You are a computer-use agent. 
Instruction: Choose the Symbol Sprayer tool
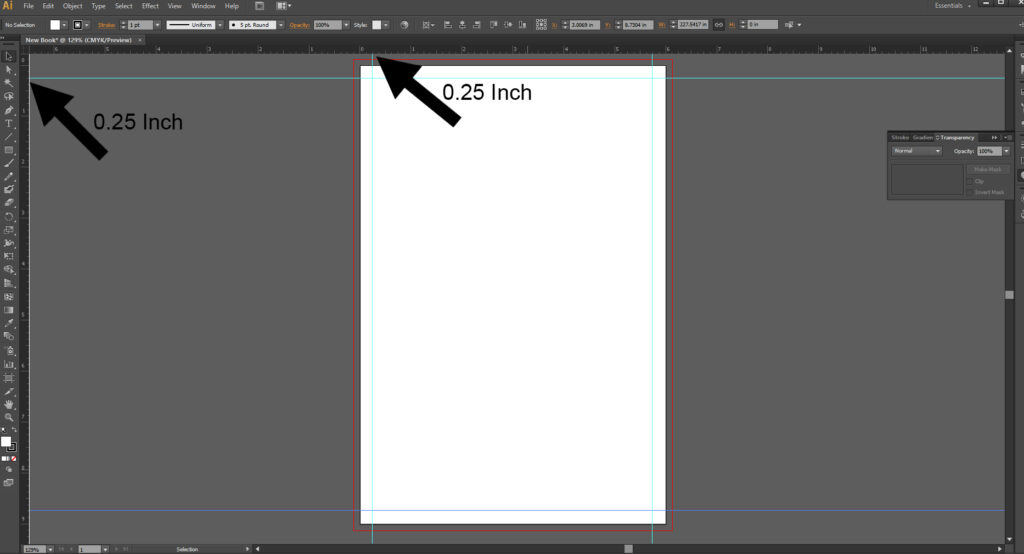click(8, 350)
